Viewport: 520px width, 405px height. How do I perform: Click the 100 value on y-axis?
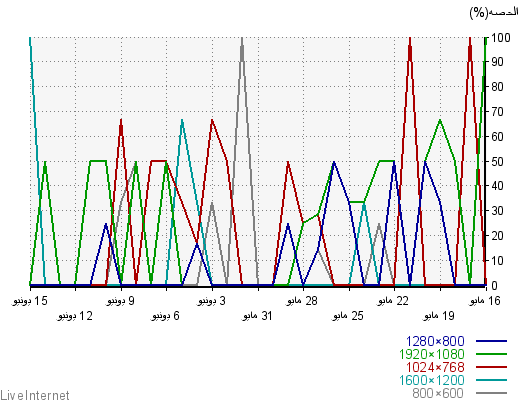[501, 38]
